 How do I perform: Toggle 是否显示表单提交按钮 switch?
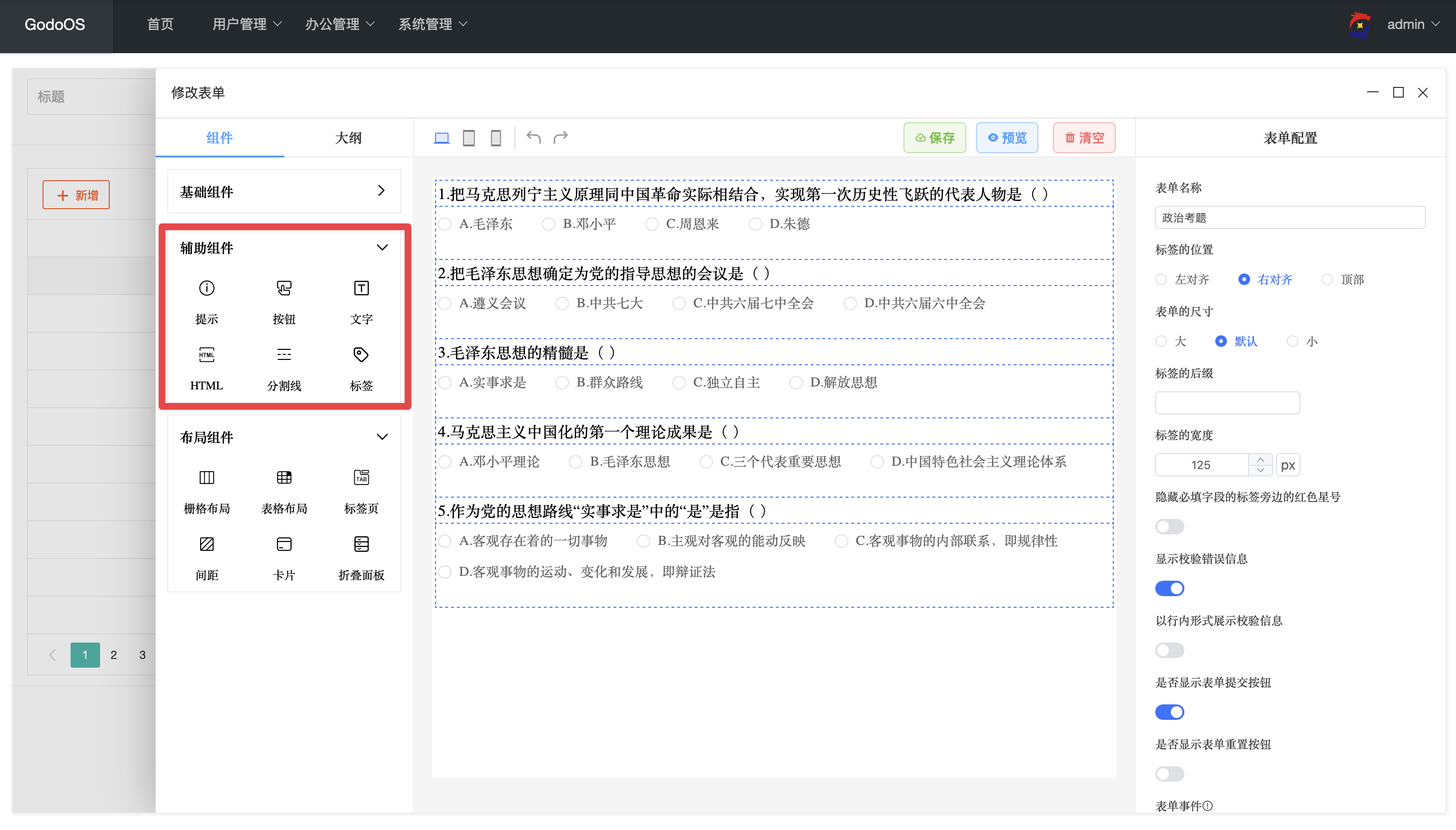point(1169,712)
